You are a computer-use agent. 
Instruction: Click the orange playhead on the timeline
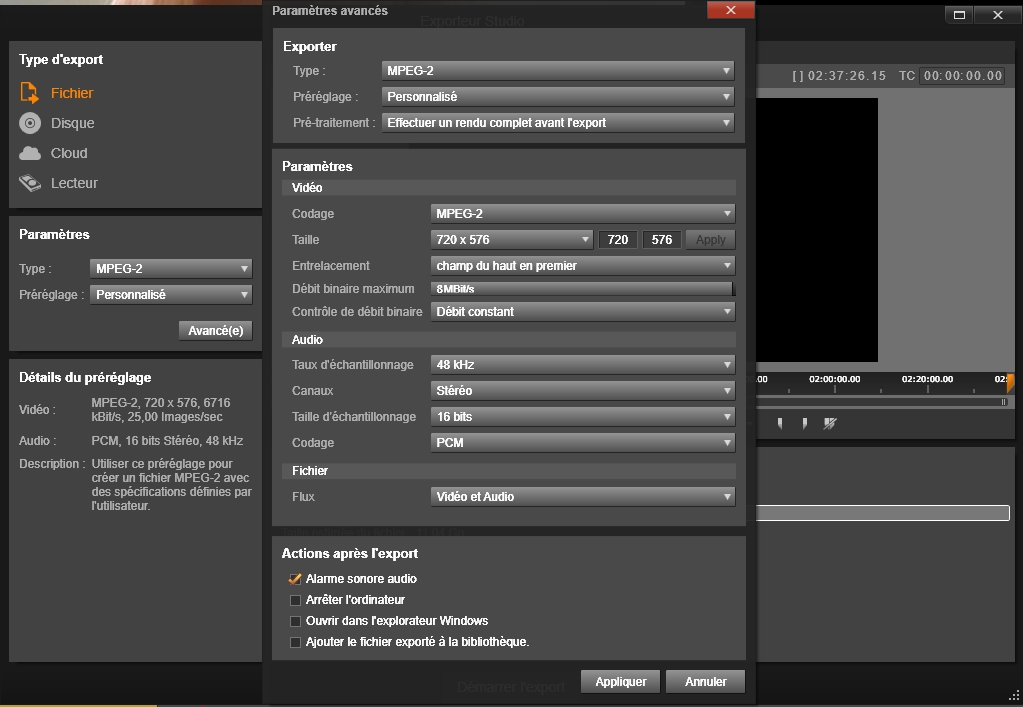click(1010, 382)
